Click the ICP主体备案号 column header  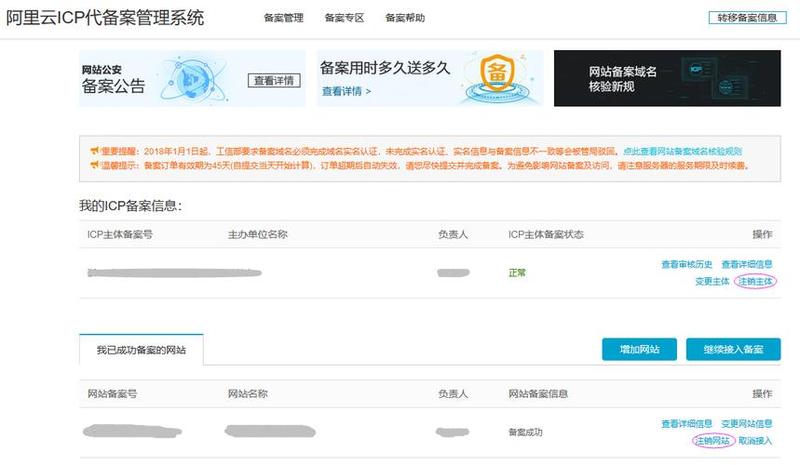[x=120, y=234]
